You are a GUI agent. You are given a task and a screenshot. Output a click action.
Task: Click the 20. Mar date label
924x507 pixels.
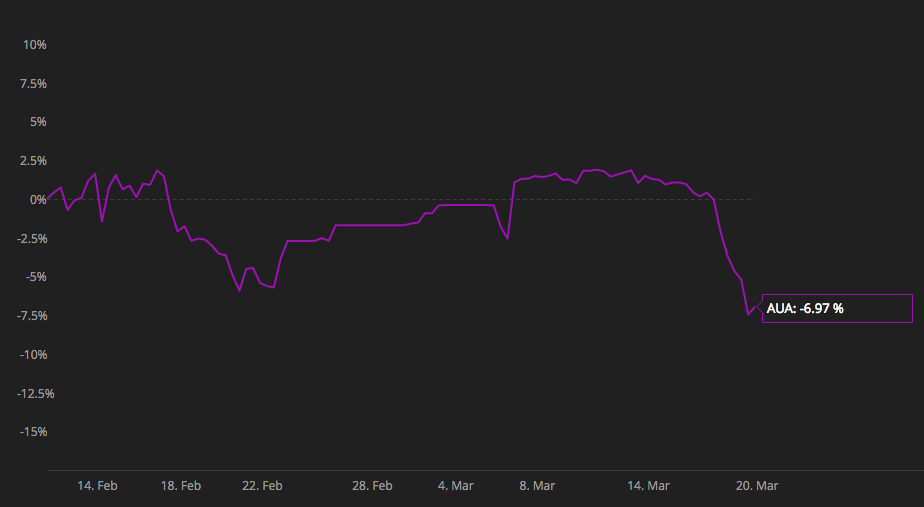[x=757, y=486]
